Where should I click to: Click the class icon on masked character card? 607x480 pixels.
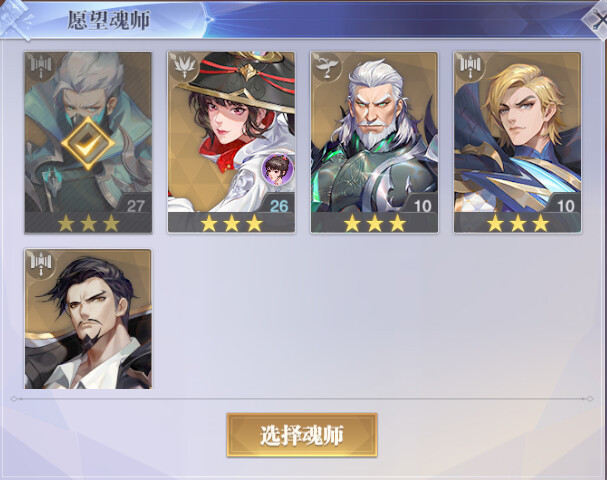[41, 65]
